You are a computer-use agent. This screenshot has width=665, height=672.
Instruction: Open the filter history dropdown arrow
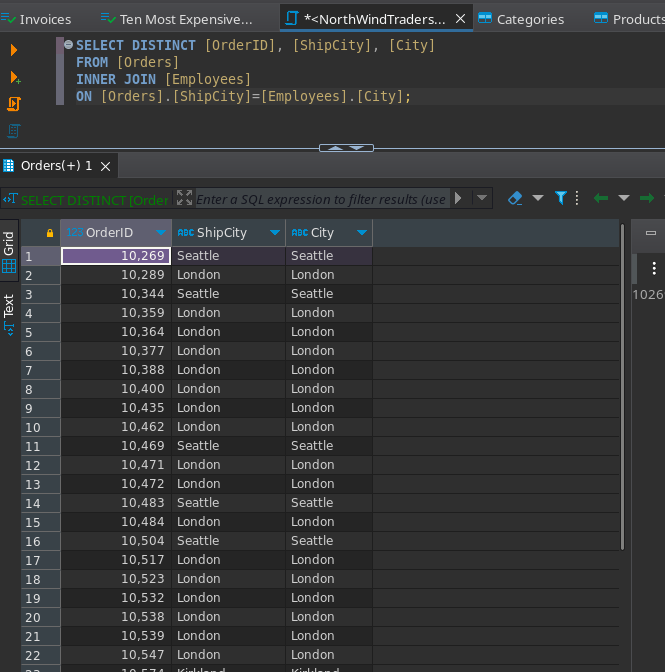(x=483, y=198)
